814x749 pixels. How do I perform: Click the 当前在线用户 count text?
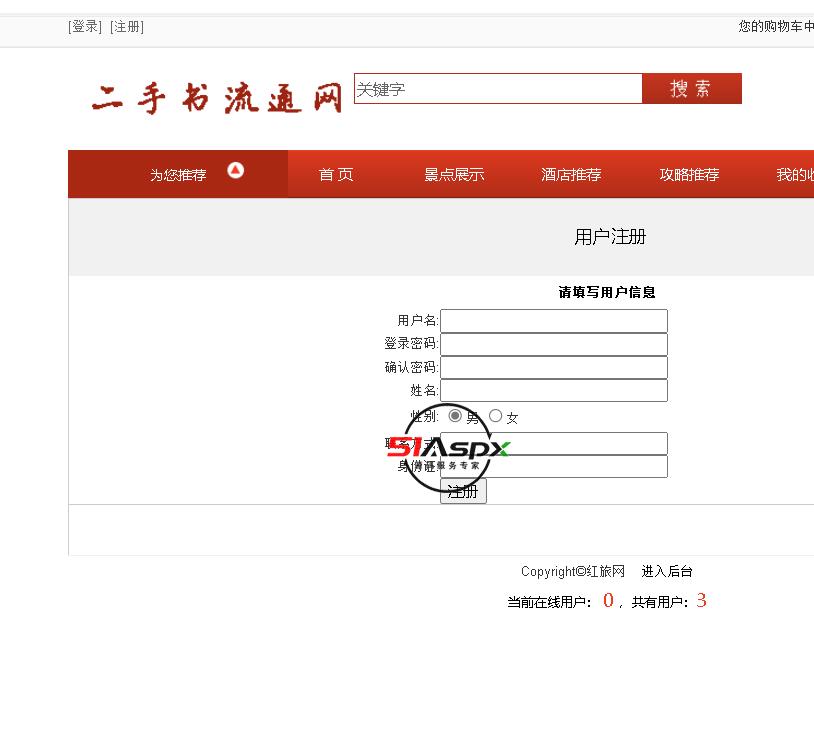point(561,601)
